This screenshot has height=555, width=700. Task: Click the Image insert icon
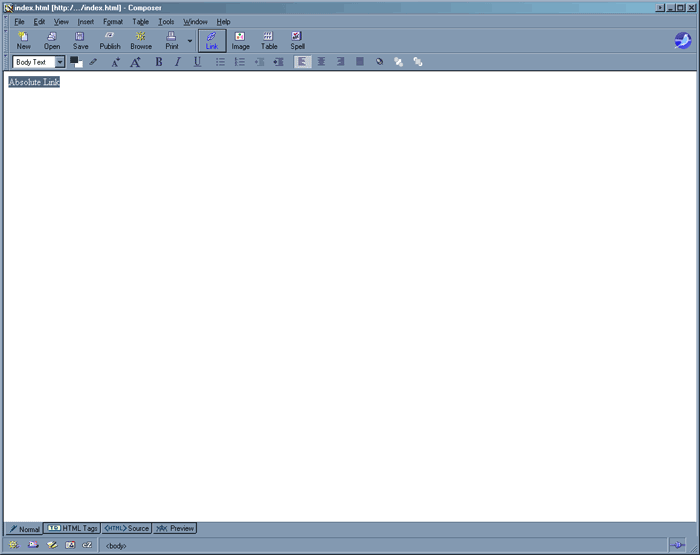[x=240, y=40]
